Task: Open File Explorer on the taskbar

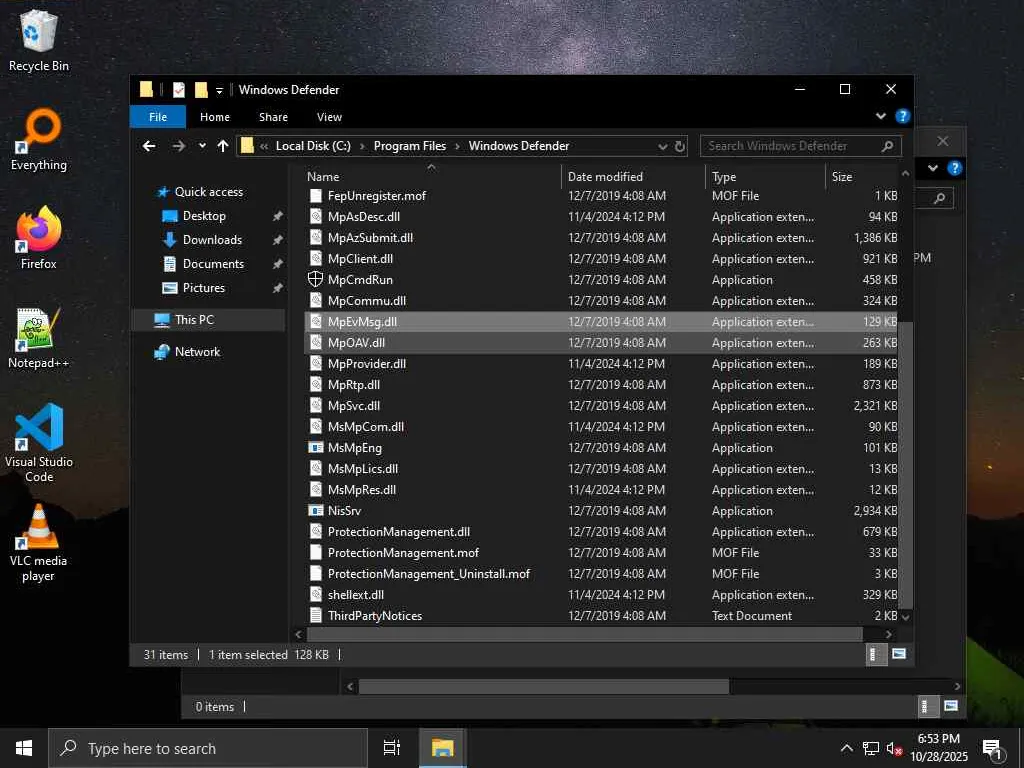Action: (442, 748)
